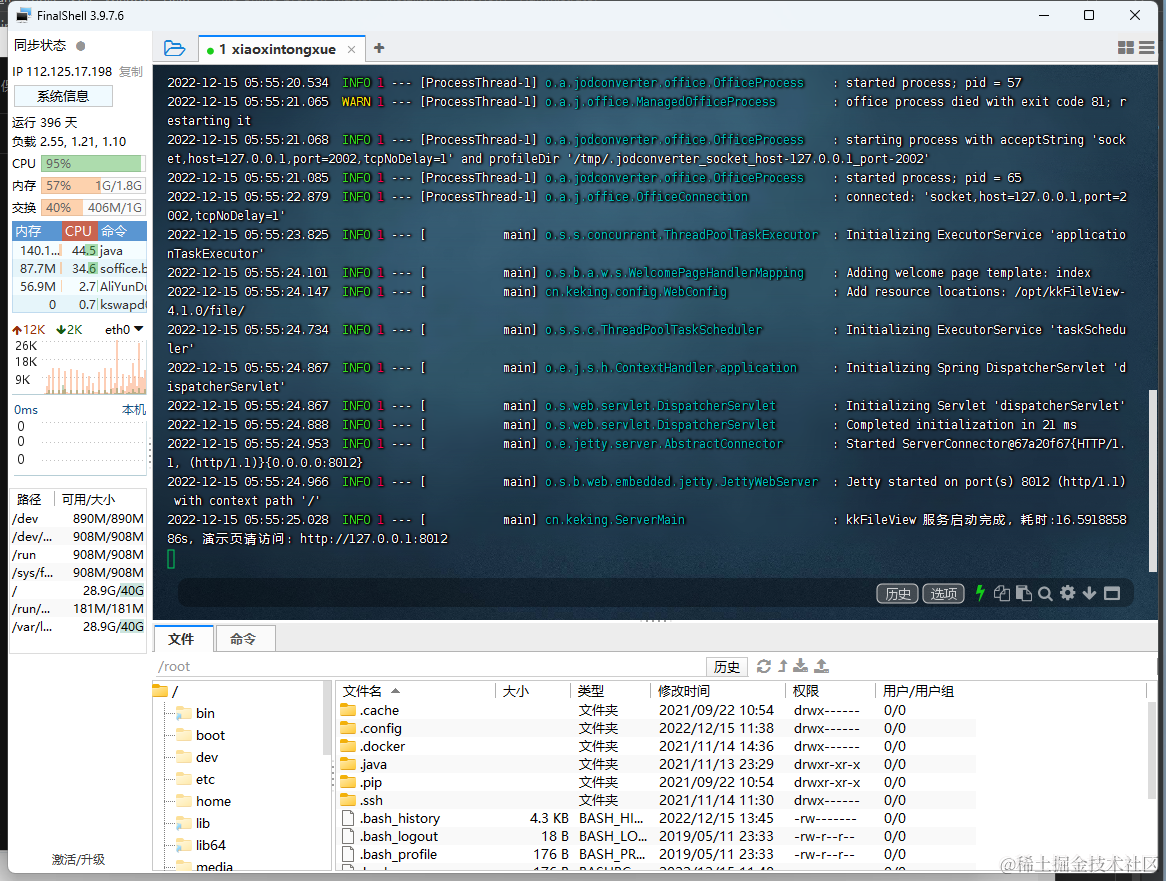
Task: Select the kswapd process row
Action: pyautogui.click(x=80, y=305)
